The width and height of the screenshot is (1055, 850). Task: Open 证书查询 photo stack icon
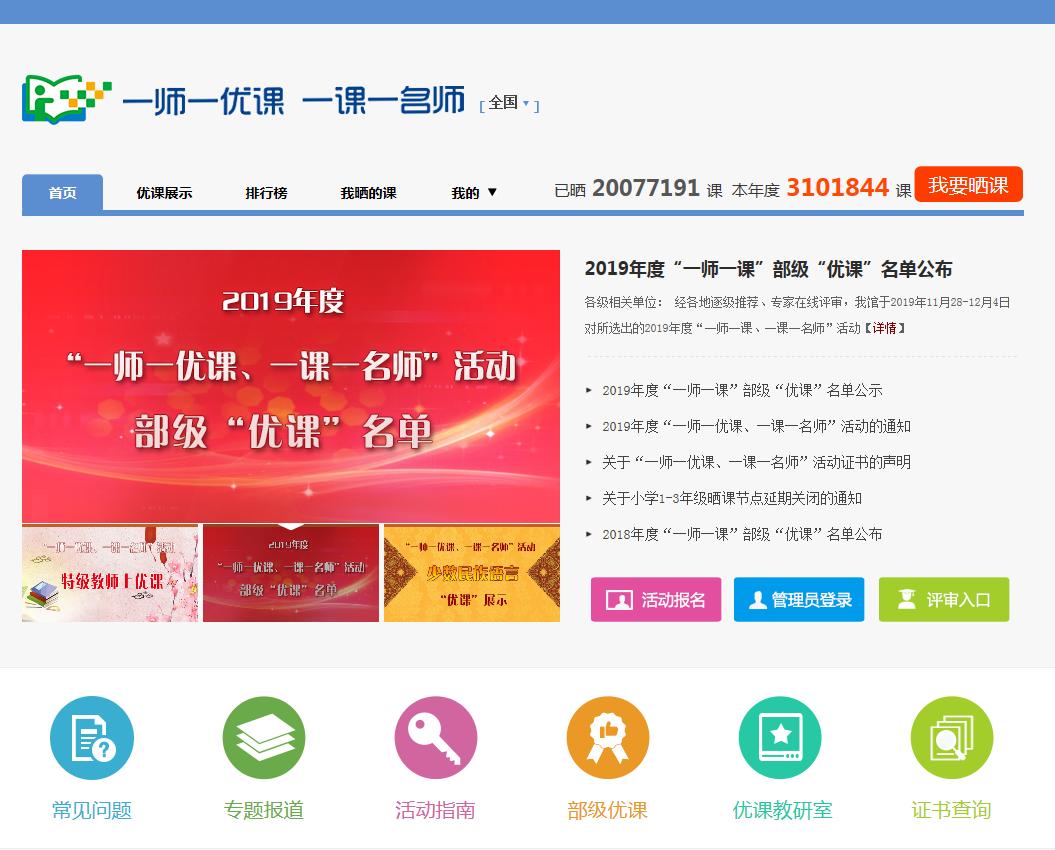click(x=951, y=737)
